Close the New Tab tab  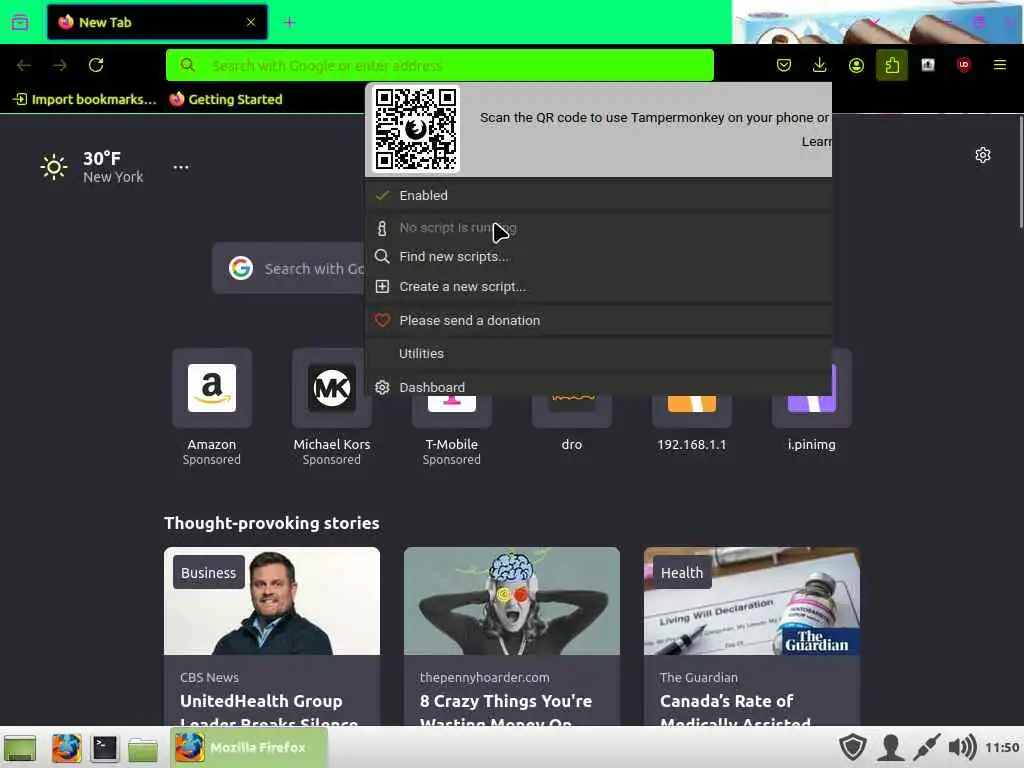point(251,22)
